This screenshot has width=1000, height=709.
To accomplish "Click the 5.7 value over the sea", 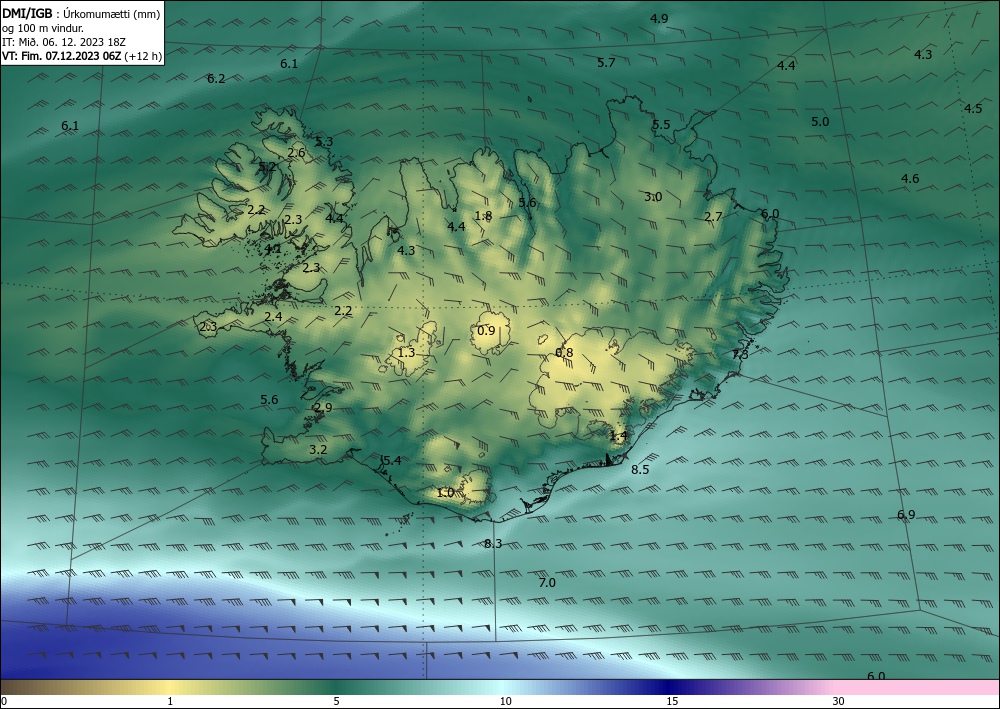I will (x=607, y=62).
